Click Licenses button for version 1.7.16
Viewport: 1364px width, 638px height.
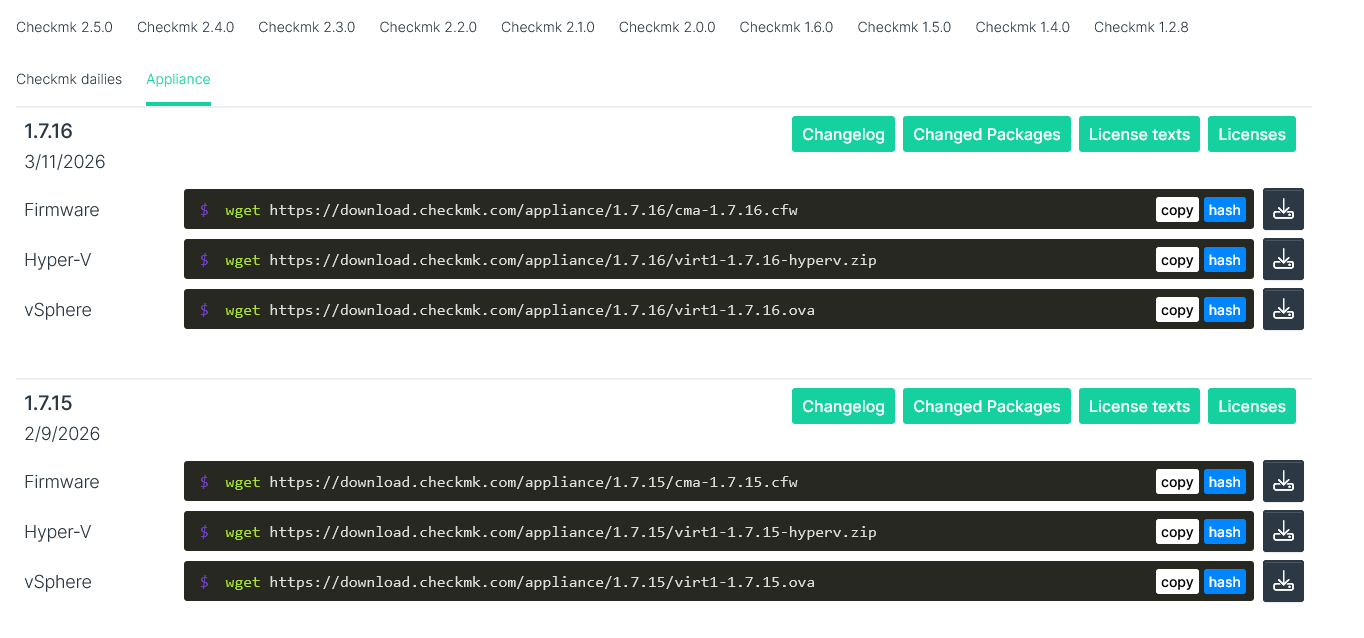pos(1252,134)
